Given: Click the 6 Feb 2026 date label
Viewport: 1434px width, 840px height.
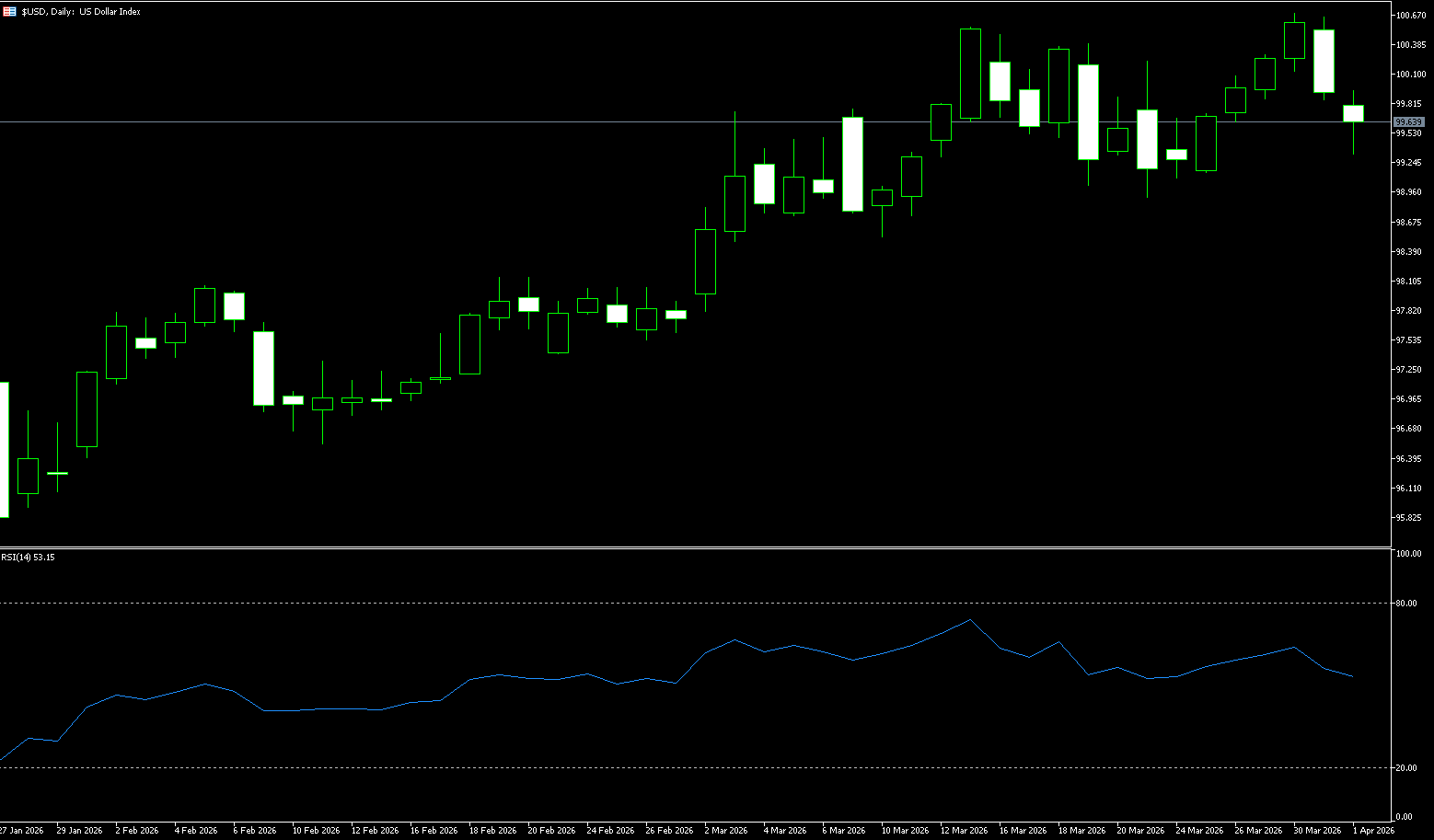Looking at the screenshot, I should point(255,831).
